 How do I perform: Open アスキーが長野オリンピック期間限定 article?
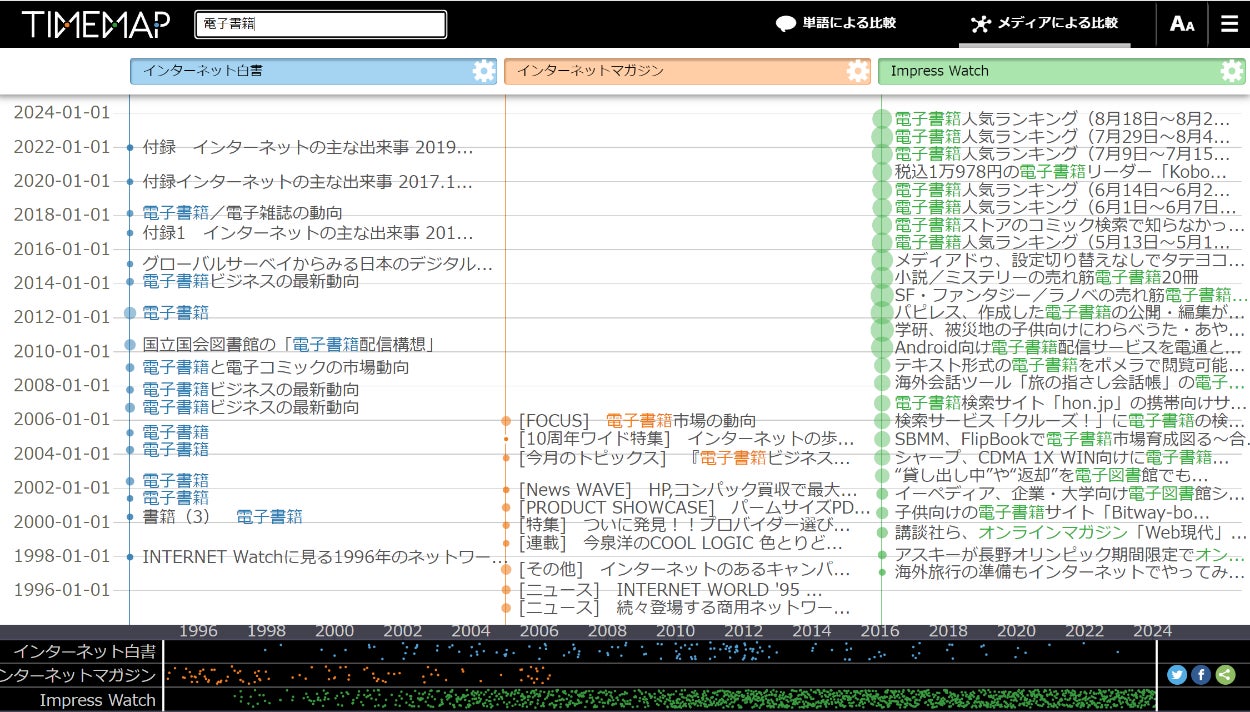point(1070,554)
